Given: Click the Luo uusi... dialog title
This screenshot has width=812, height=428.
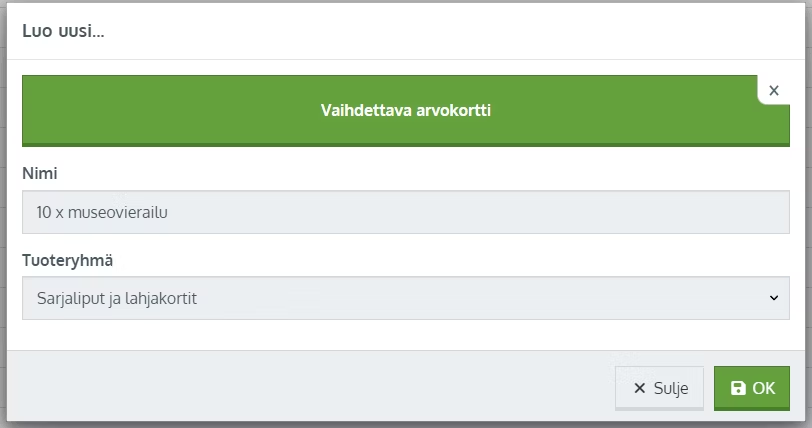Looking at the screenshot, I should (63, 31).
